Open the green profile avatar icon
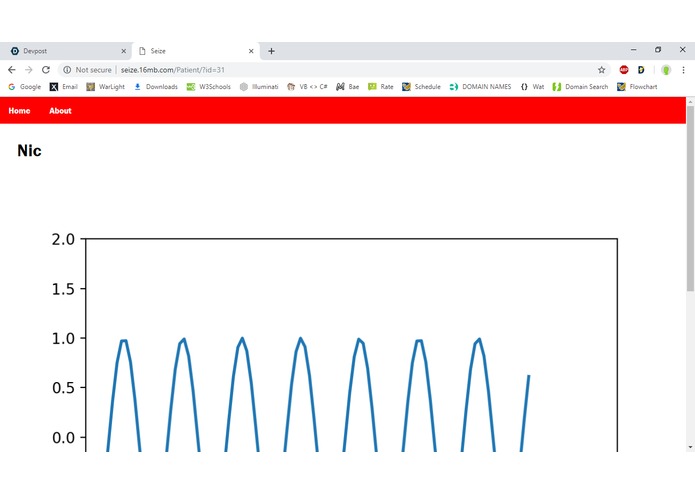695x494 pixels. (666, 70)
